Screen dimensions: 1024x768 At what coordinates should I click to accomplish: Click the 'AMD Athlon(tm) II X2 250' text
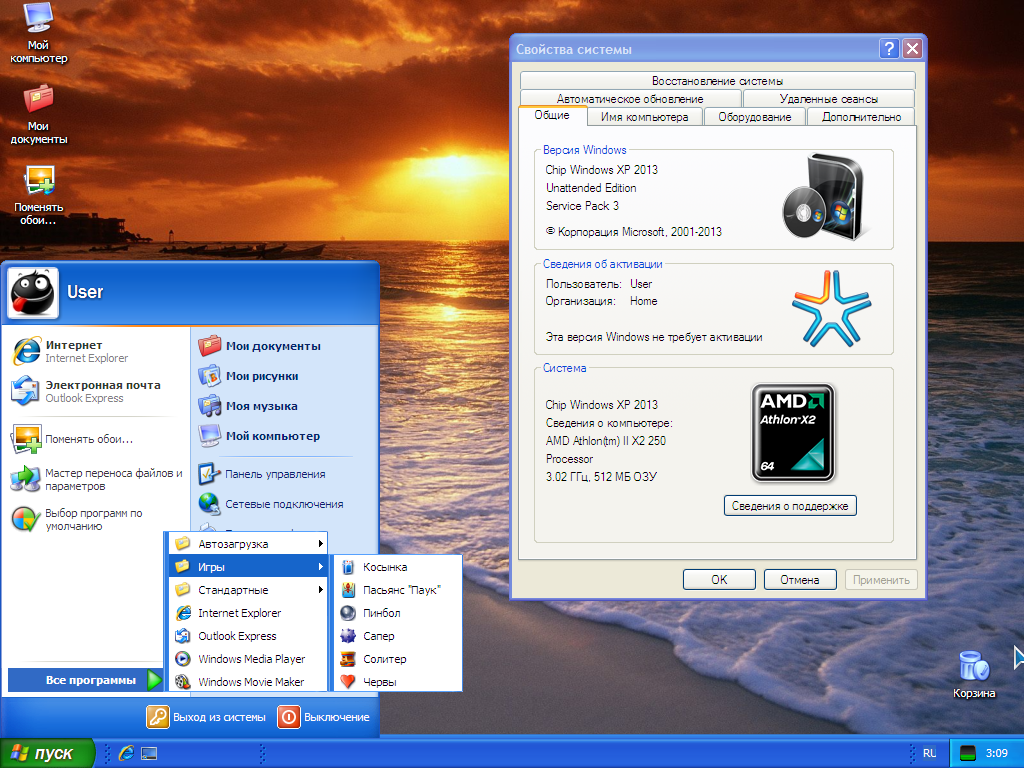click(x=606, y=441)
